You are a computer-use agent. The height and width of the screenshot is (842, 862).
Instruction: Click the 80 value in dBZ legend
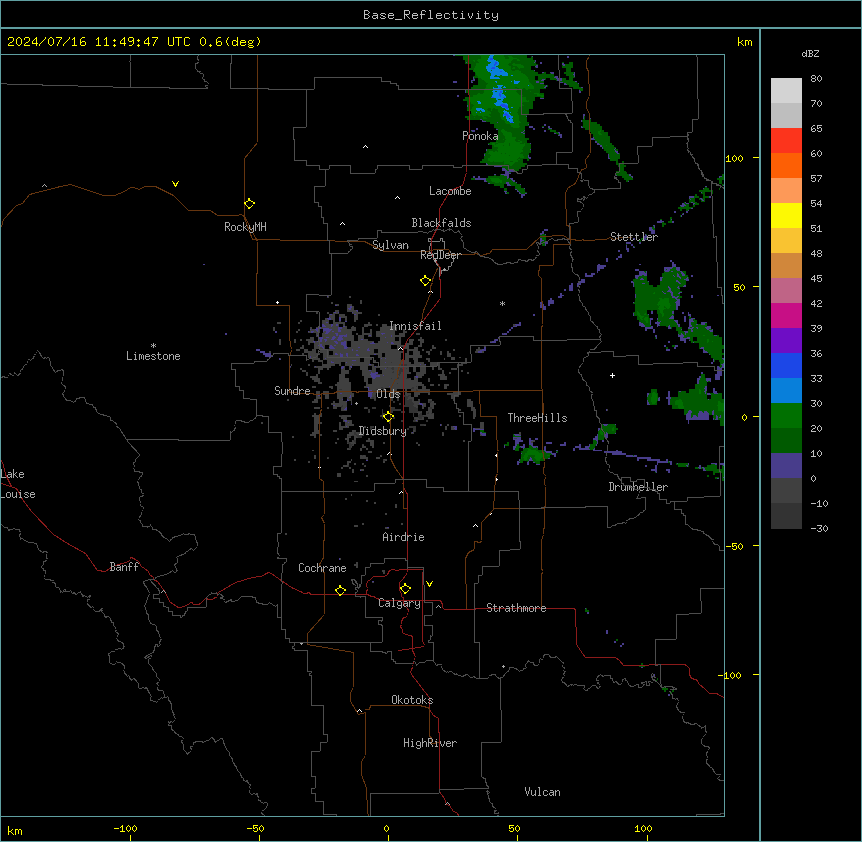click(x=816, y=79)
